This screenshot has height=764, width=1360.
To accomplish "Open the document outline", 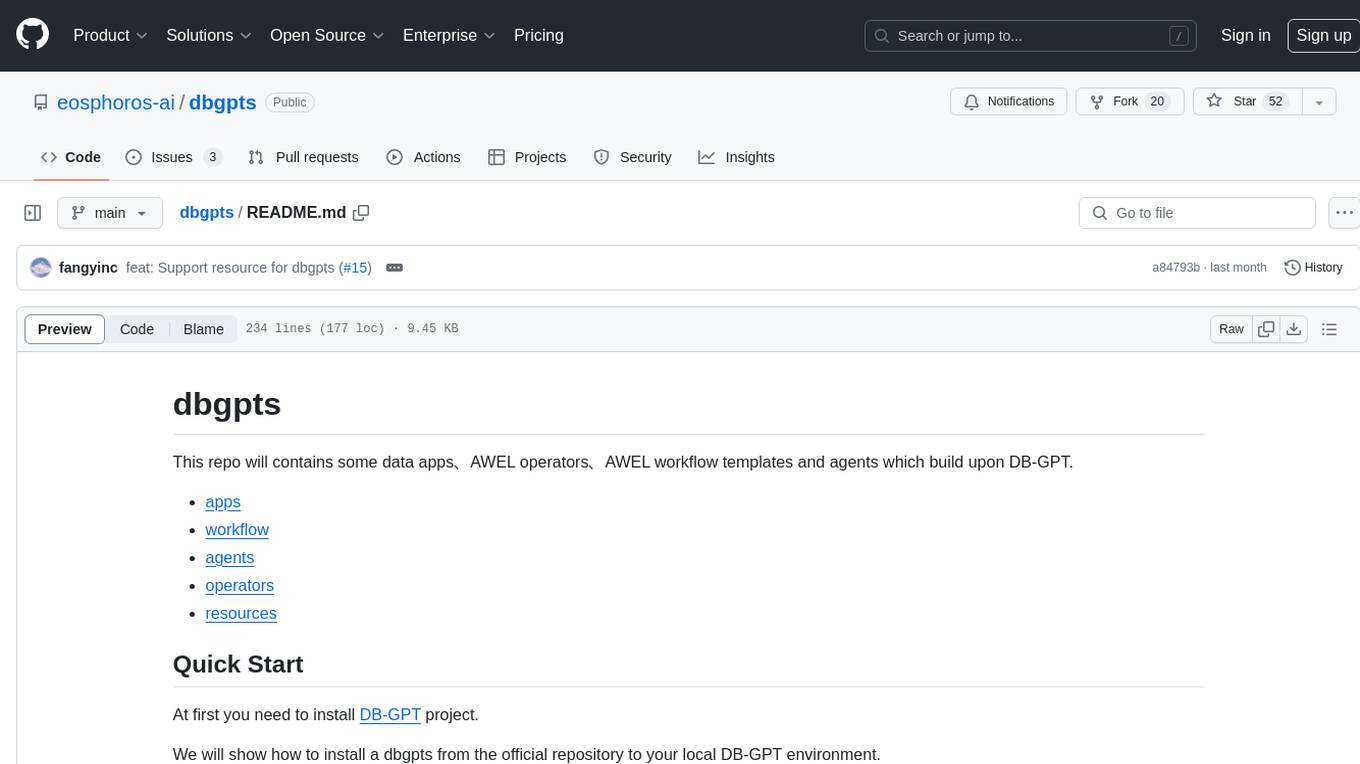I will [x=1329, y=329].
